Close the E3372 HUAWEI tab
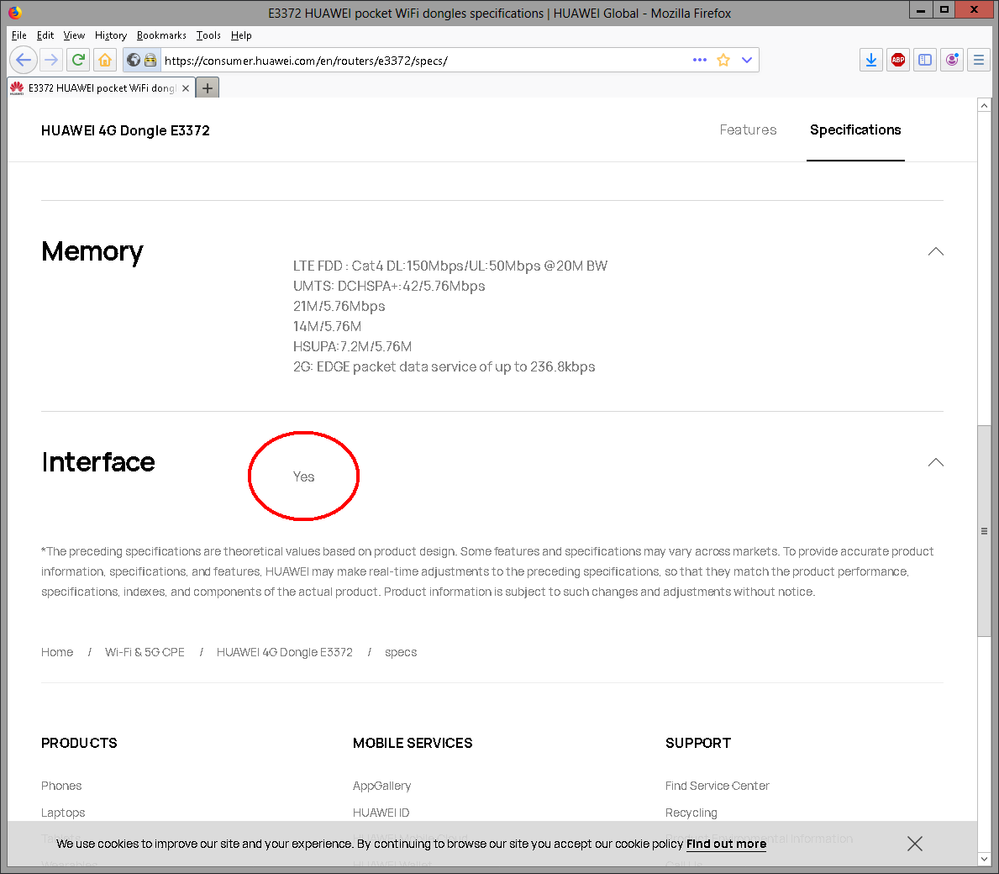Viewport: 999px width, 874px height. [185, 89]
